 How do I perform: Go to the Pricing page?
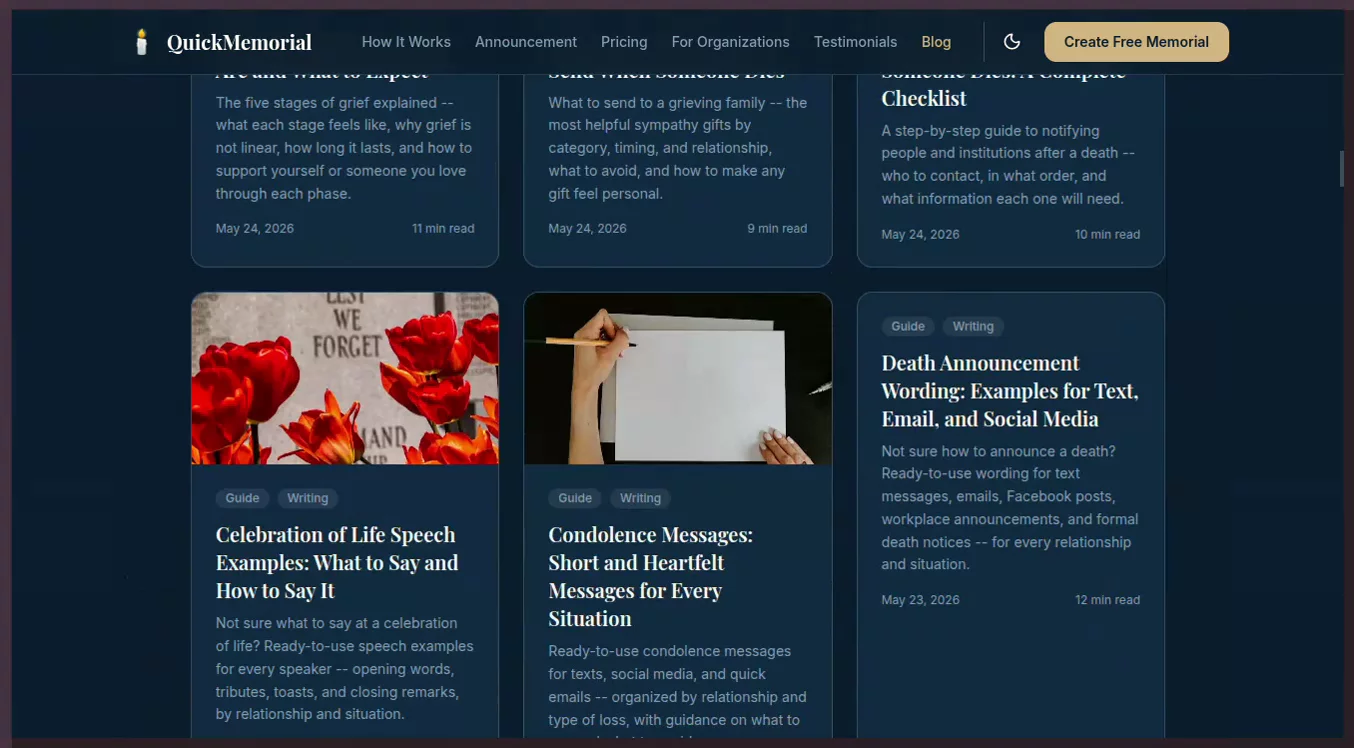click(624, 42)
